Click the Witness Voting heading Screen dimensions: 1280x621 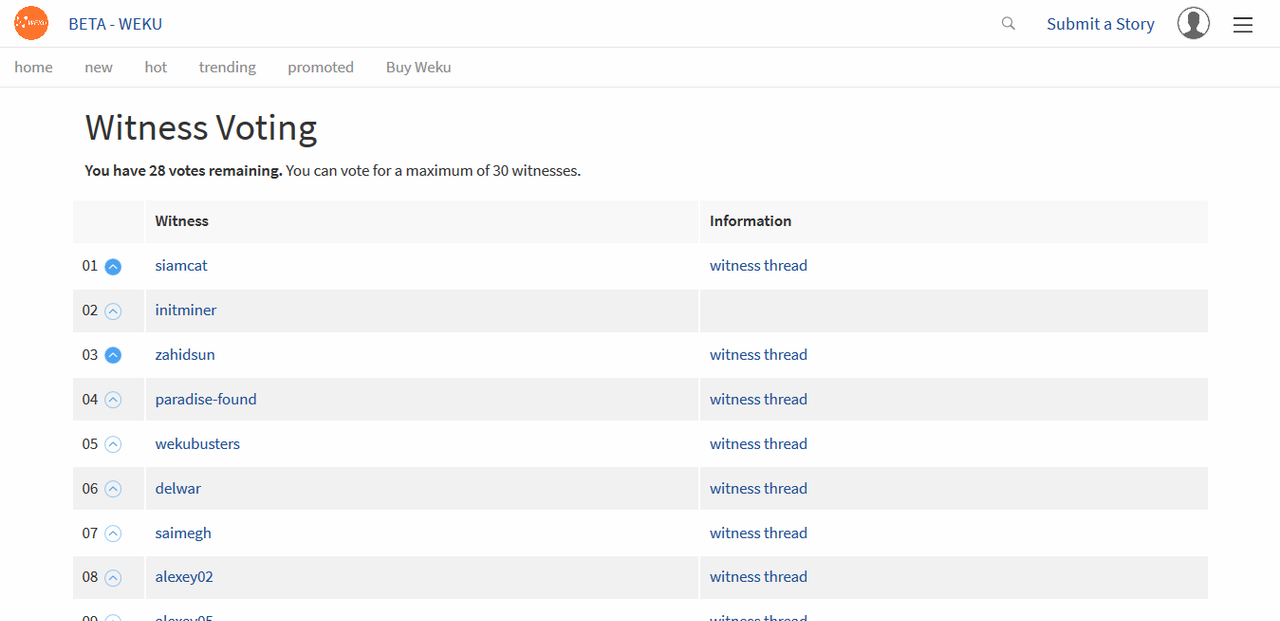(201, 128)
